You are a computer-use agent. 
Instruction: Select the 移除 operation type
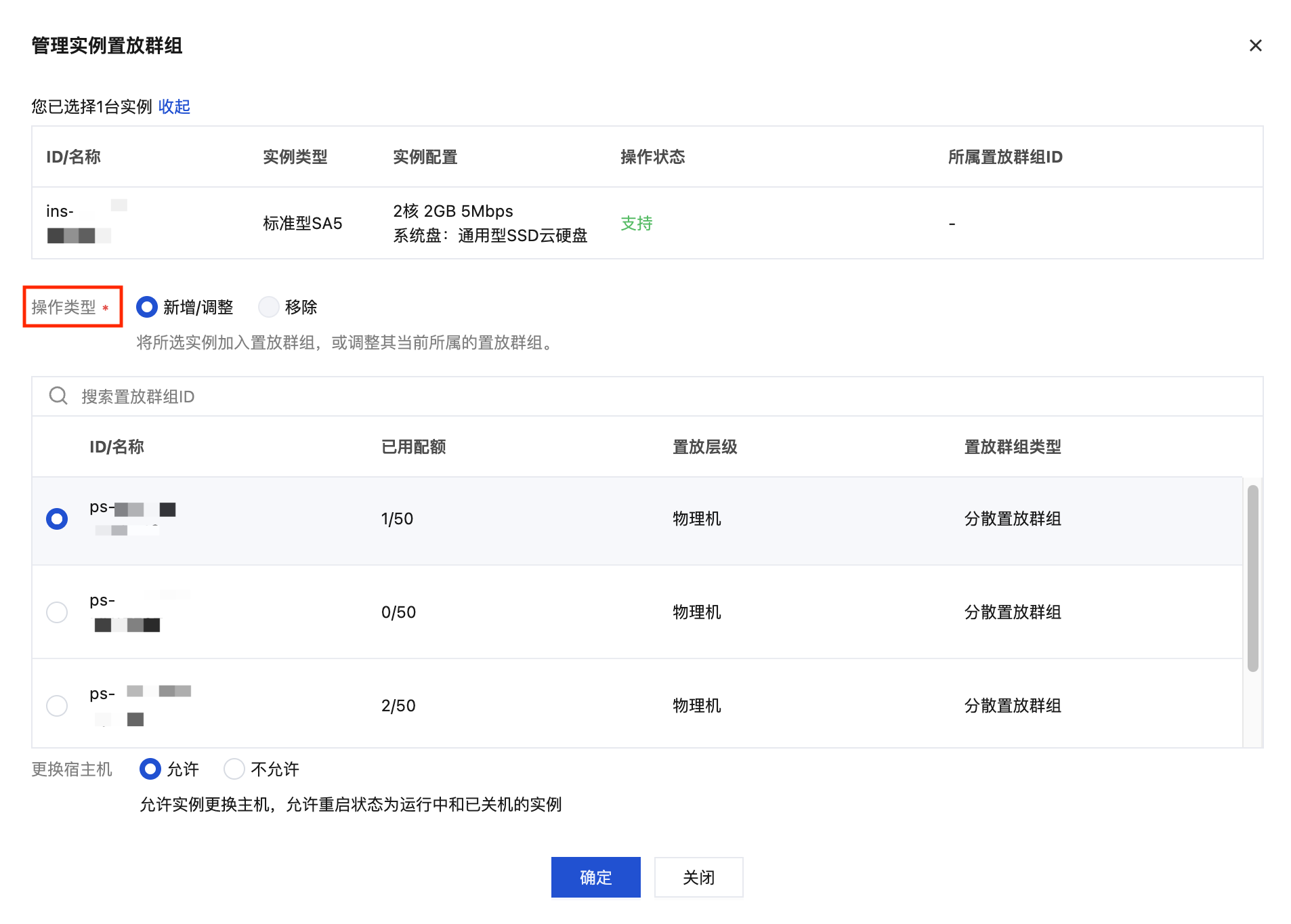click(269, 307)
